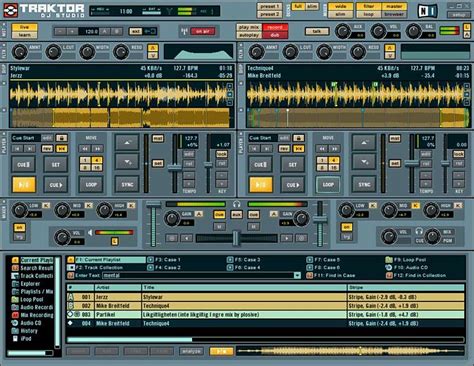
Task: Toggle deck A key lock button
Action: pos(221,154)
